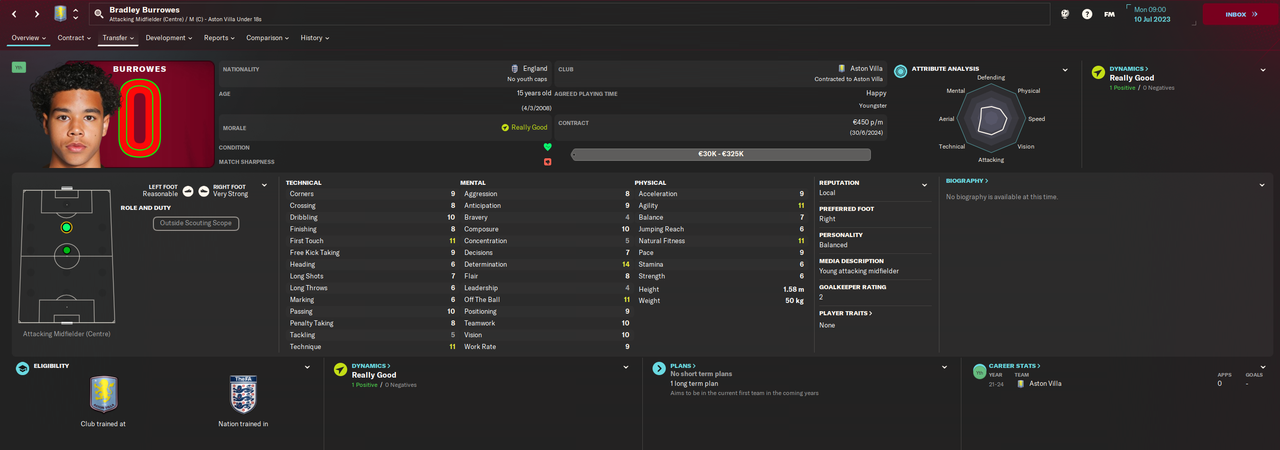Image resolution: width=1280 pixels, height=450 pixels.
Task: Click the Attribute Analysis circle icon
Action: pos(901,71)
